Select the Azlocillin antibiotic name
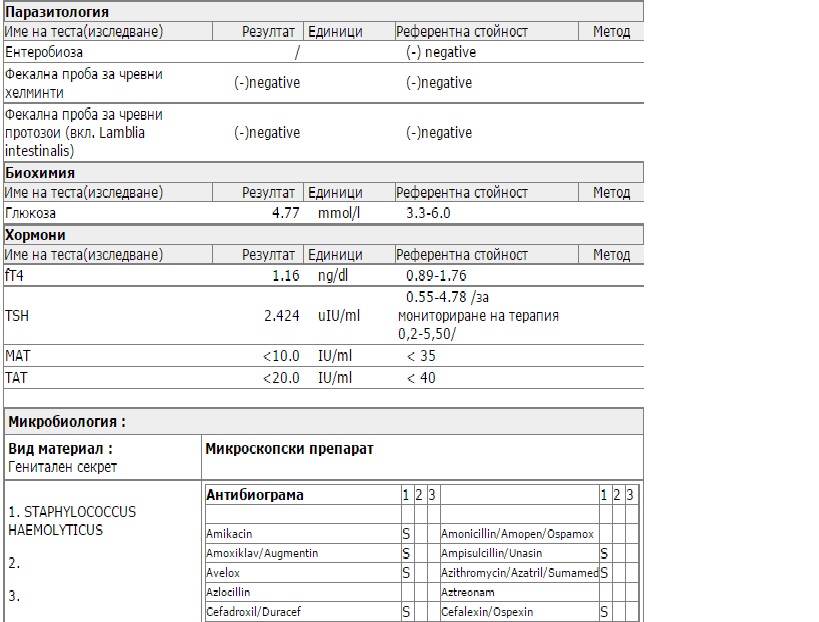Image resolution: width=819 pixels, height=622 pixels. (228, 592)
